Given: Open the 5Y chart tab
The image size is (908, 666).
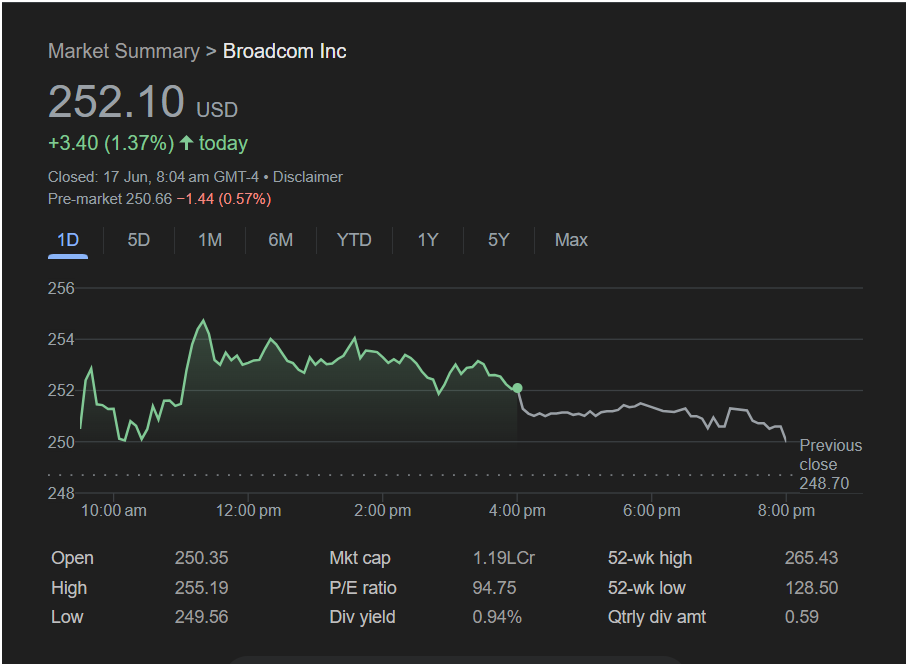Looking at the screenshot, I should (499, 240).
